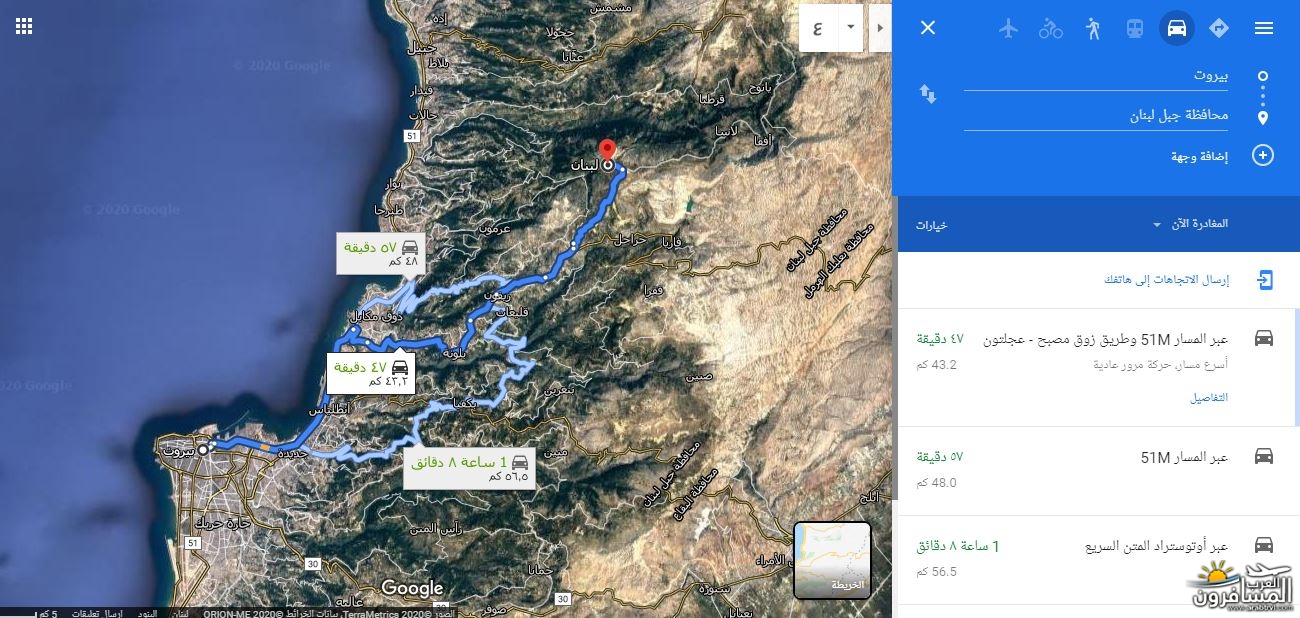Open the route options link
1300x618 pixels.
point(931,225)
